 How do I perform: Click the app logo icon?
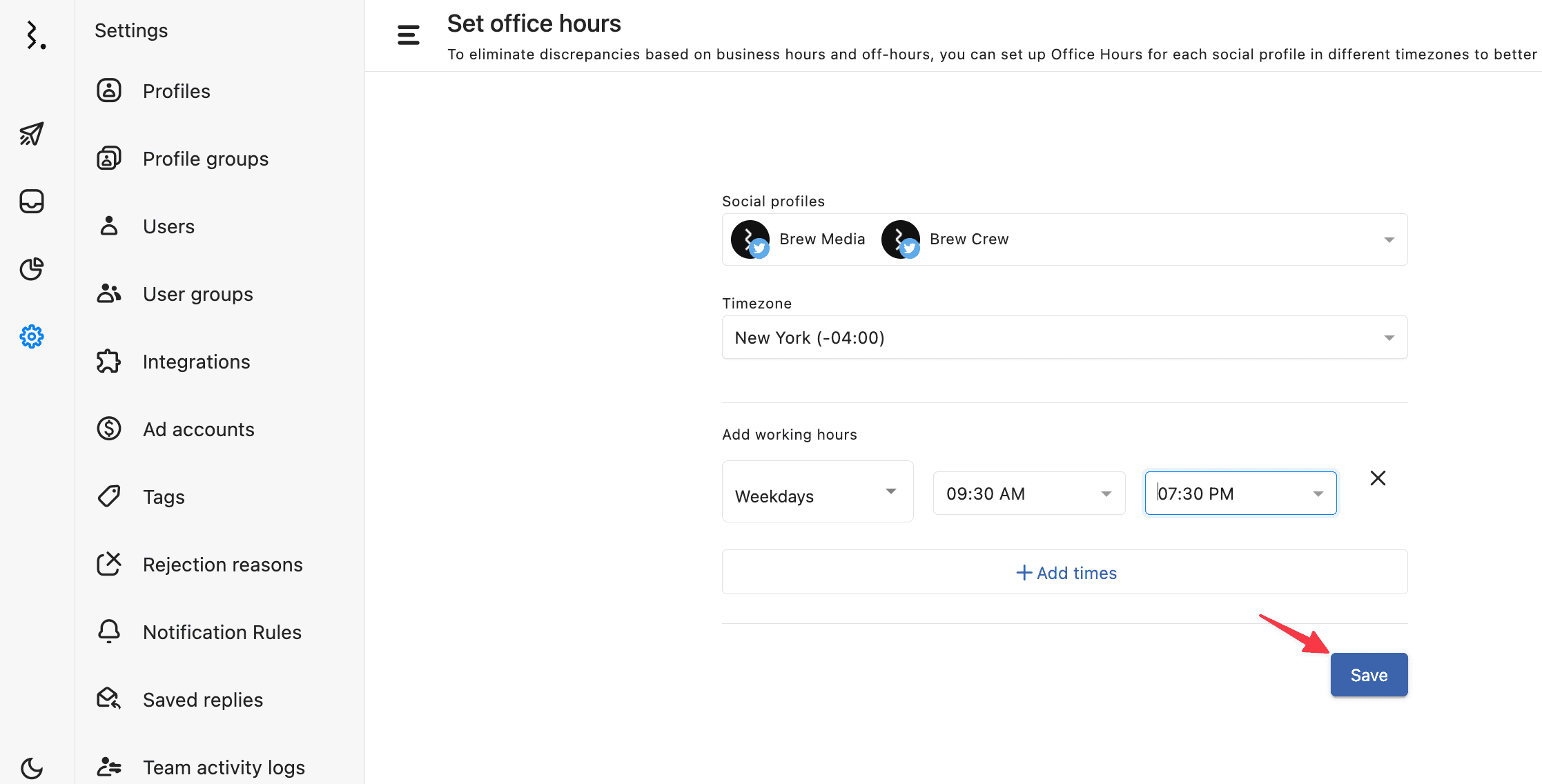pyautogui.click(x=35, y=35)
